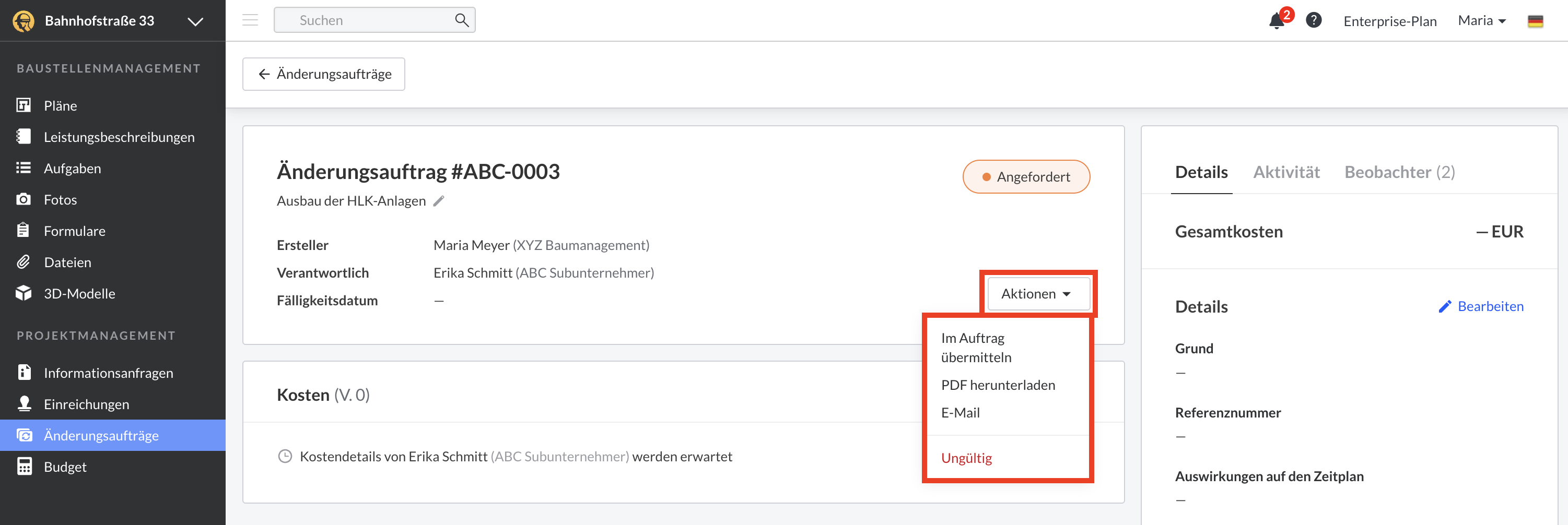This screenshot has height=525, width=1568.
Task: Edit title pencil next to Ausbau der HLK-Anlagen
Action: coord(439,201)
